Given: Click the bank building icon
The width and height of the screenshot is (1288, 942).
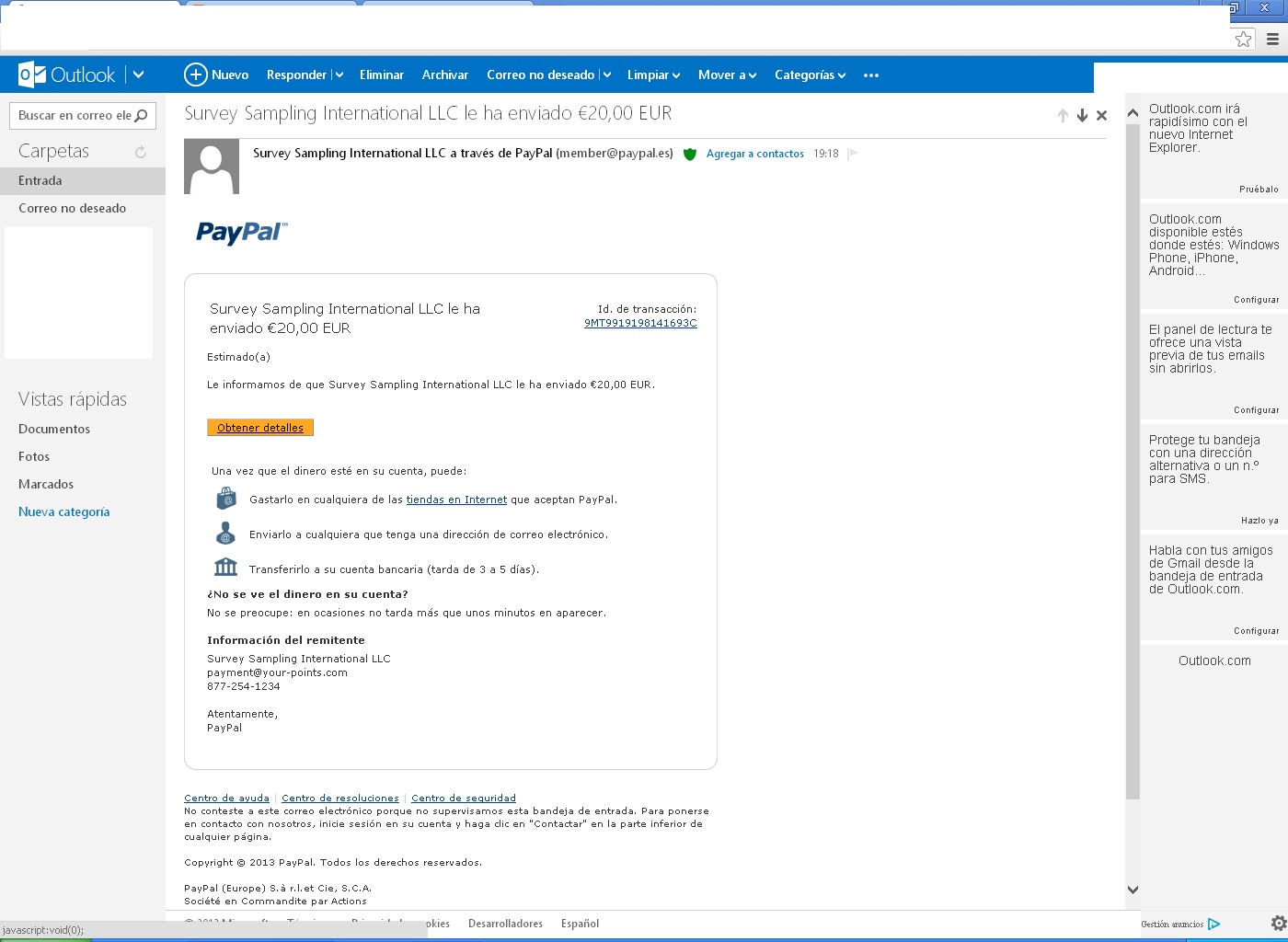Looking at the screenshot, I should click(x=225, y=568).
